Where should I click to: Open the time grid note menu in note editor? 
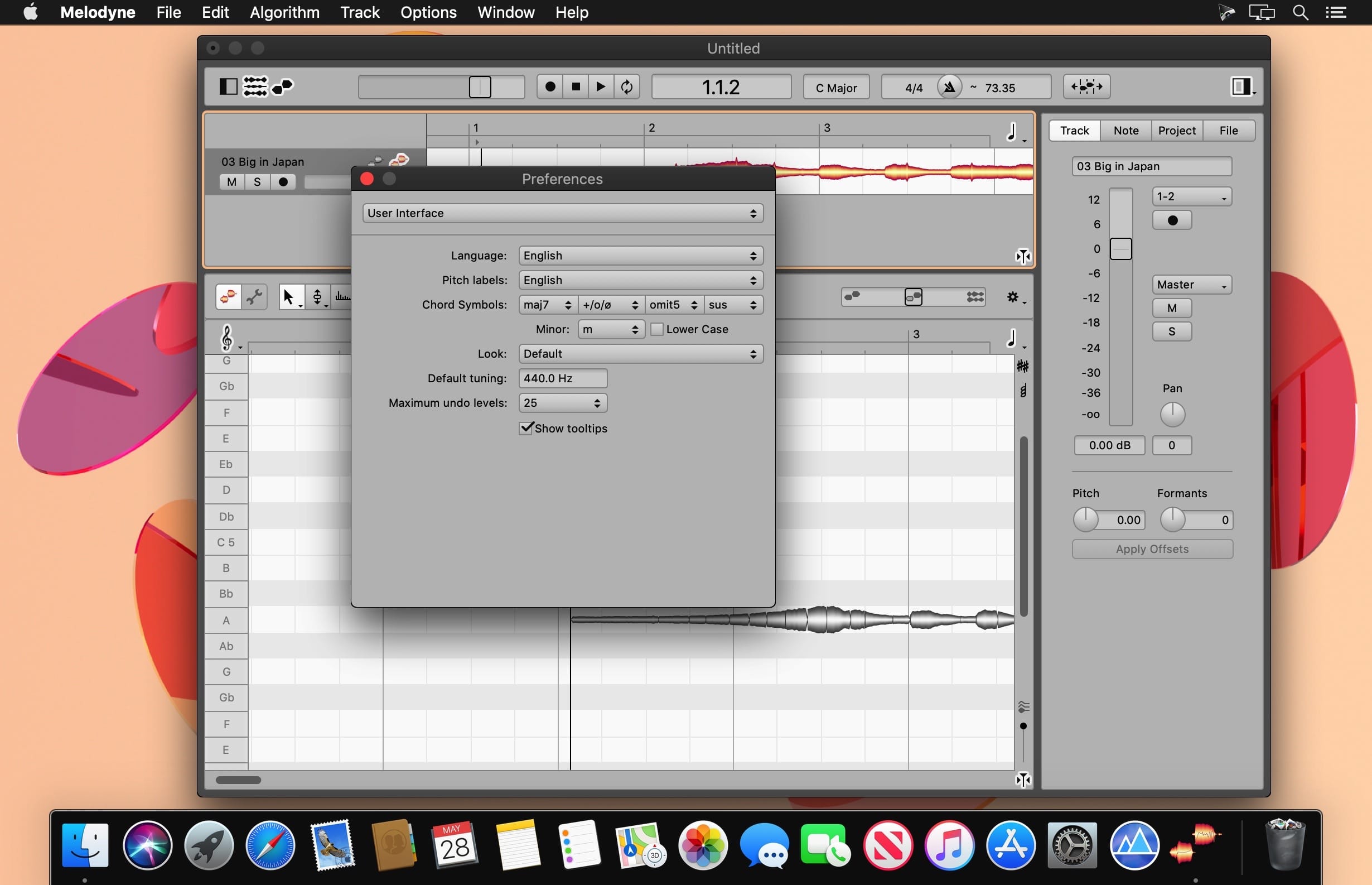1015,339
